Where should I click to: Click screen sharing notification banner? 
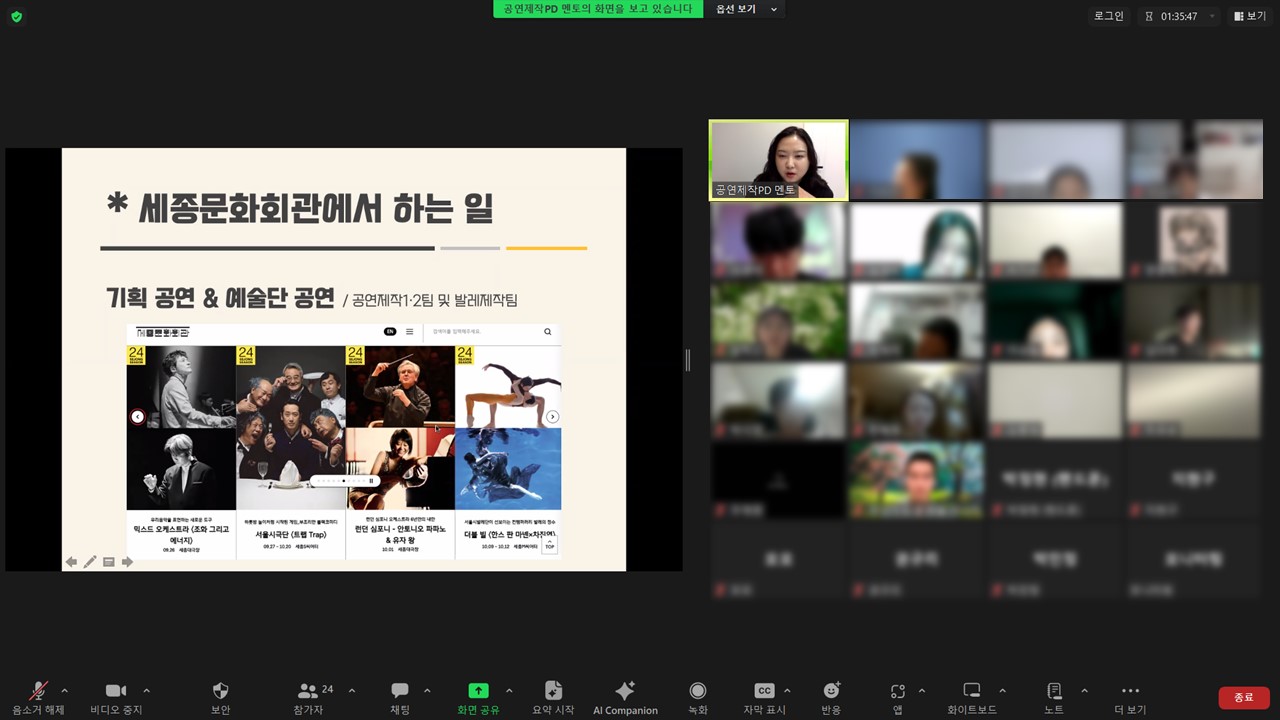tap(598, 9)
